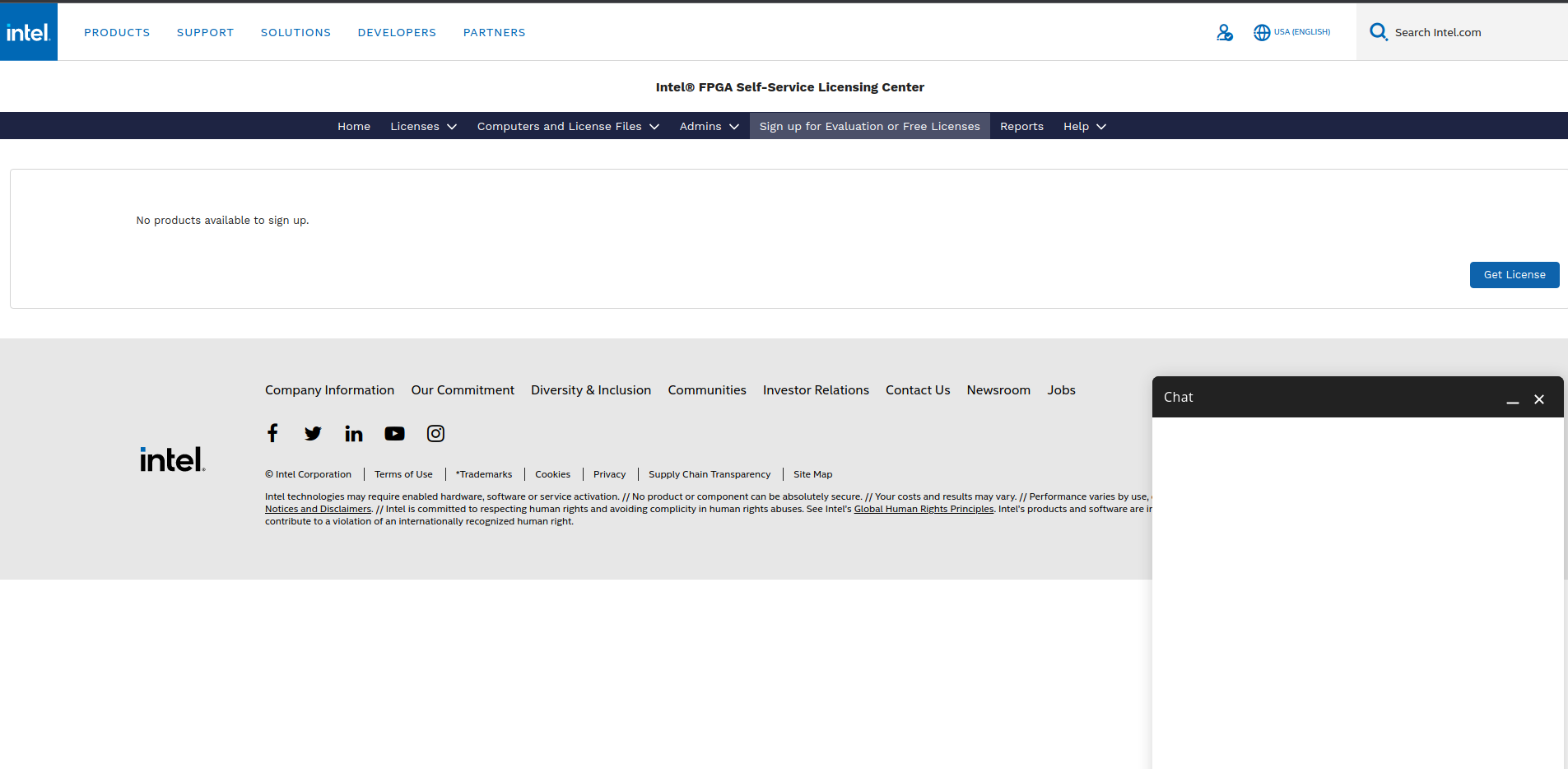Expand the Help dropdown menu
The image size is (1568, 769).
point(1085,126)
